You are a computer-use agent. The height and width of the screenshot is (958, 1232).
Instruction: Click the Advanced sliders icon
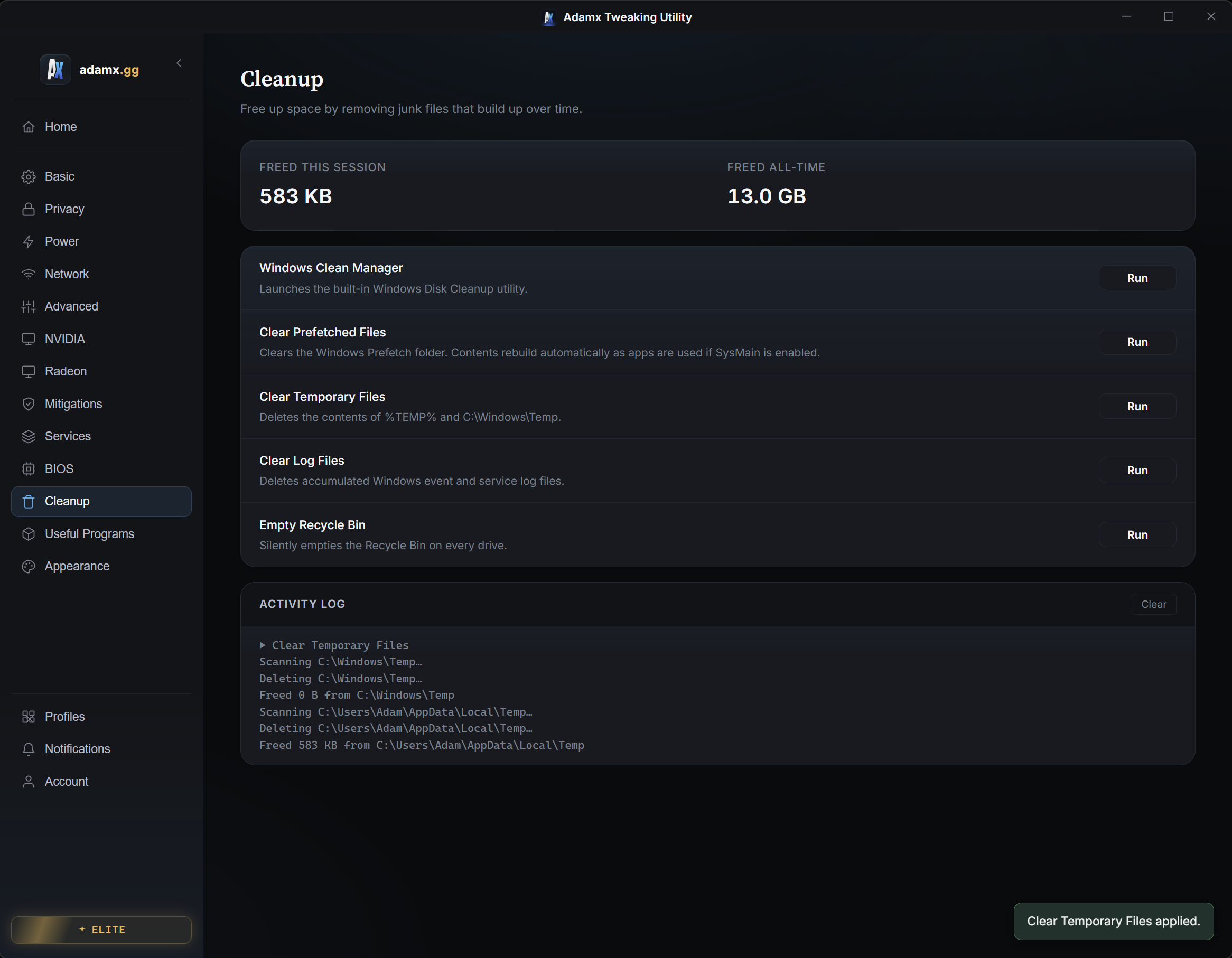click(x=28, y=306)
